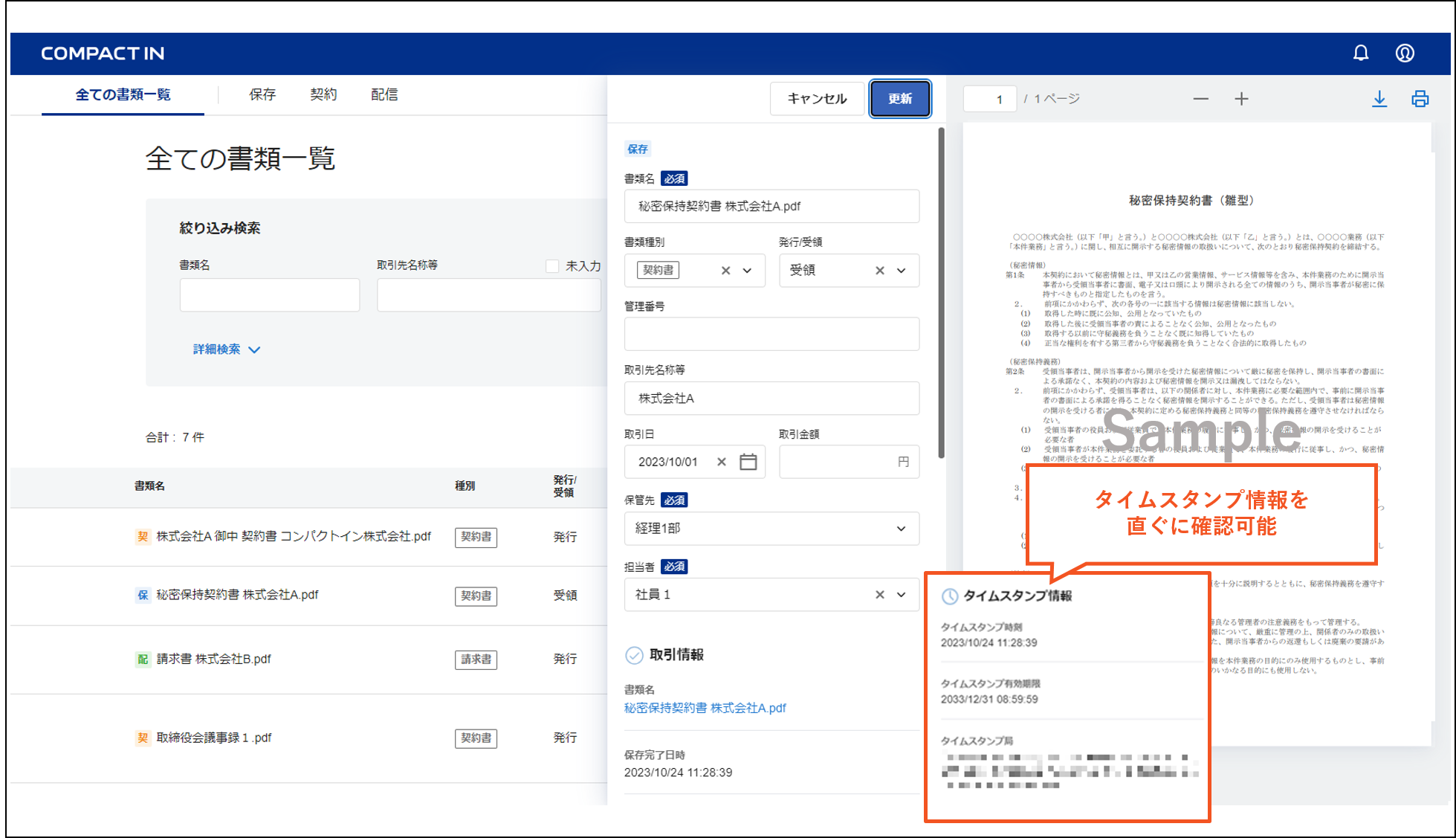This screenshot has height=838, width=1456.
Task: Clear the 担当者 社員1 selection
Action: pos(879,595)
